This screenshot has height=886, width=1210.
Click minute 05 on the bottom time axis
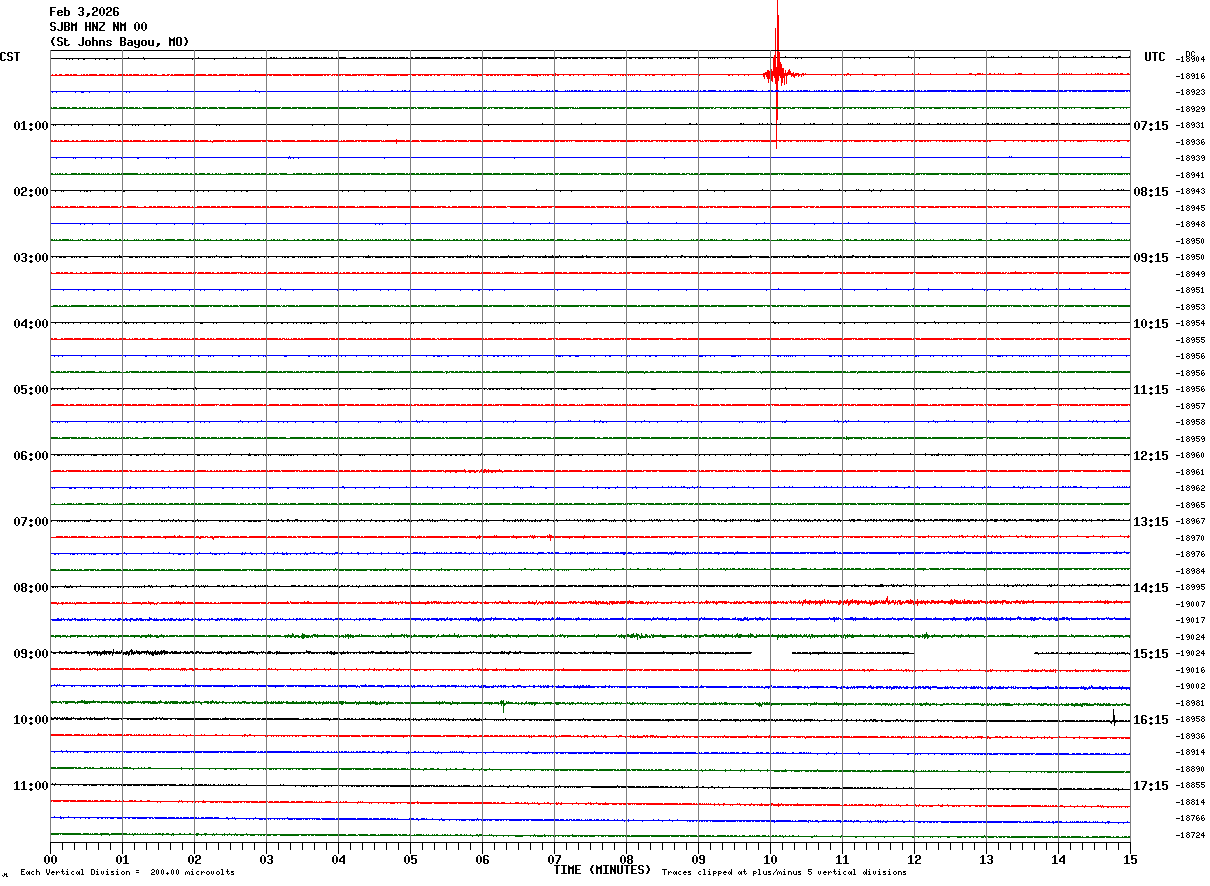410,859
